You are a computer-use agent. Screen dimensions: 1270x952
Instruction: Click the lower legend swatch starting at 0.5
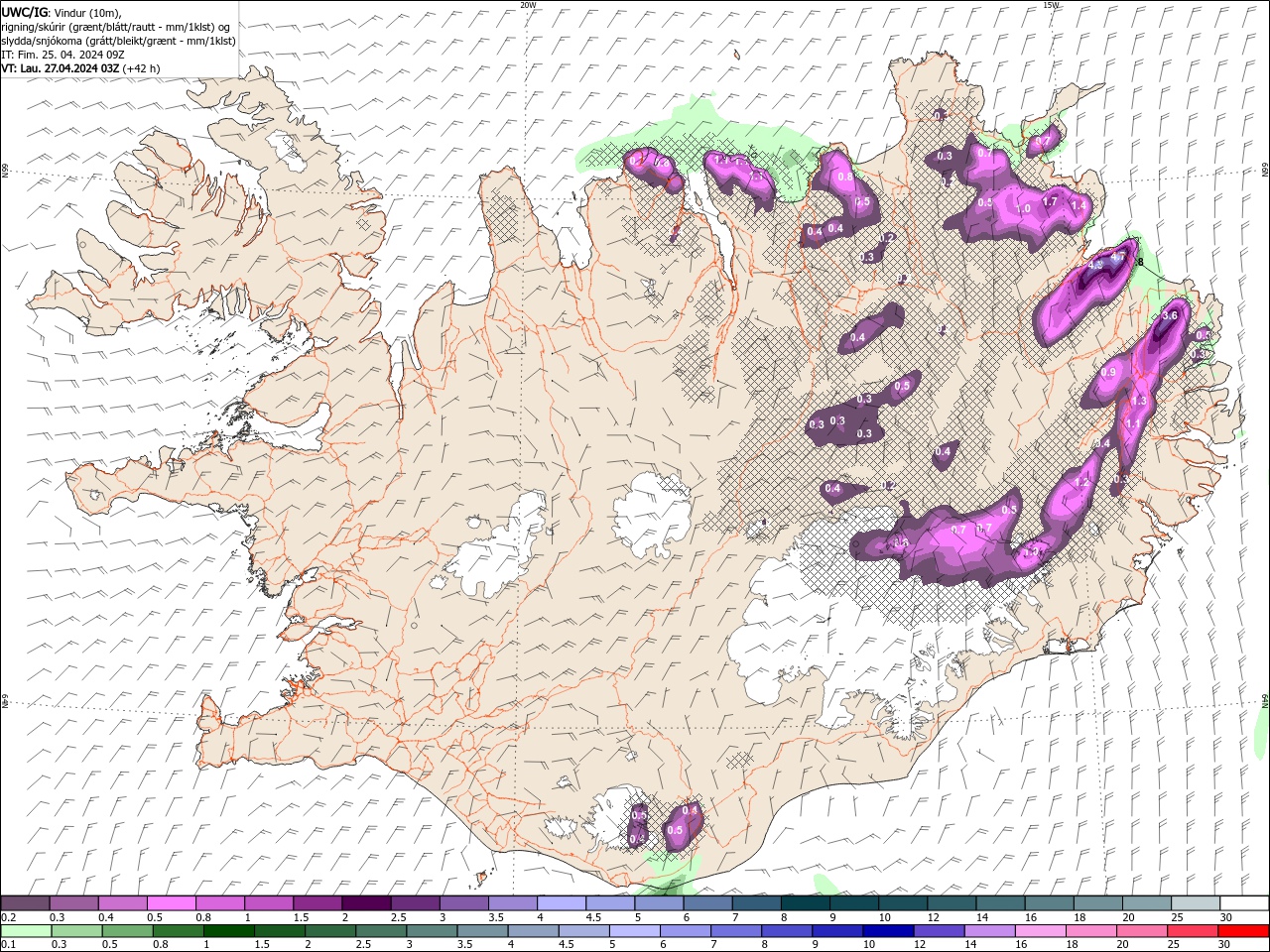[x=127, y=931]
